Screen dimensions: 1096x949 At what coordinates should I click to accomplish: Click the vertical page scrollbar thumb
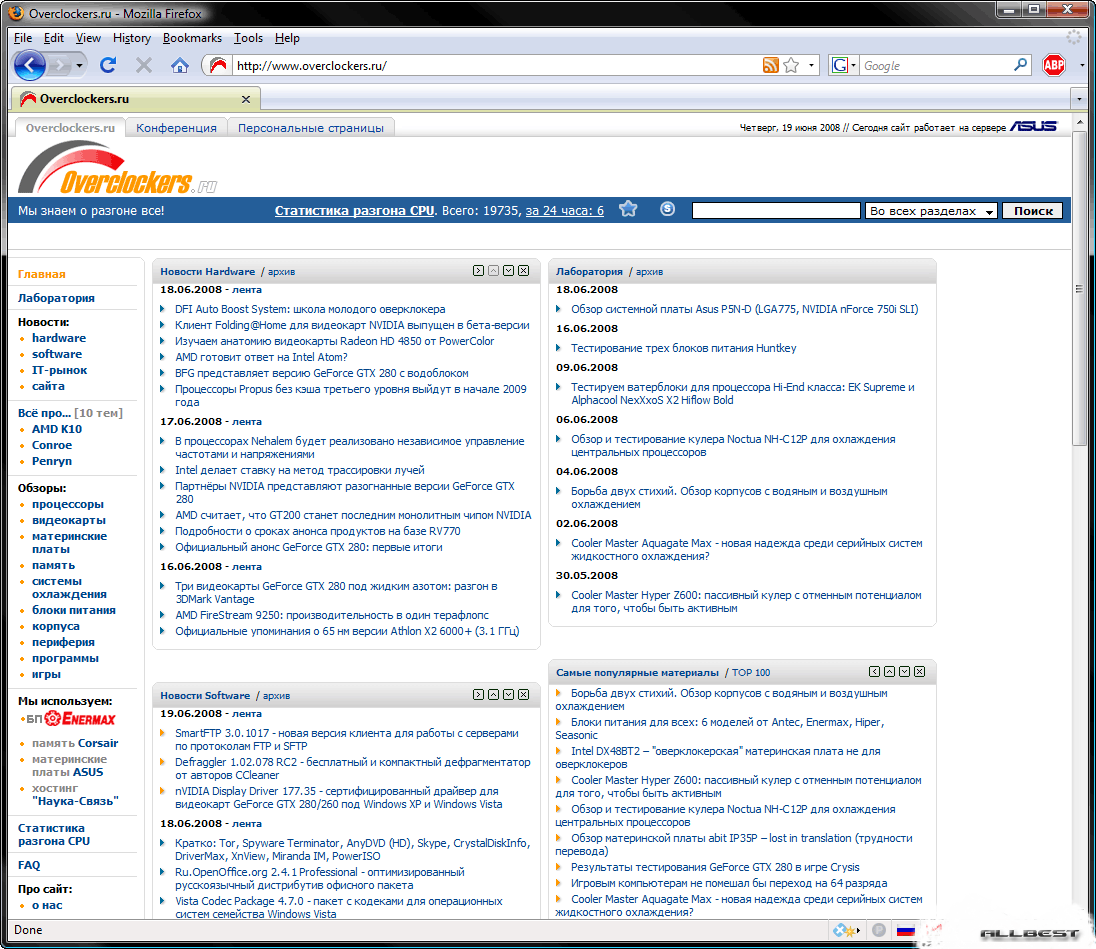click(1080, 287)
